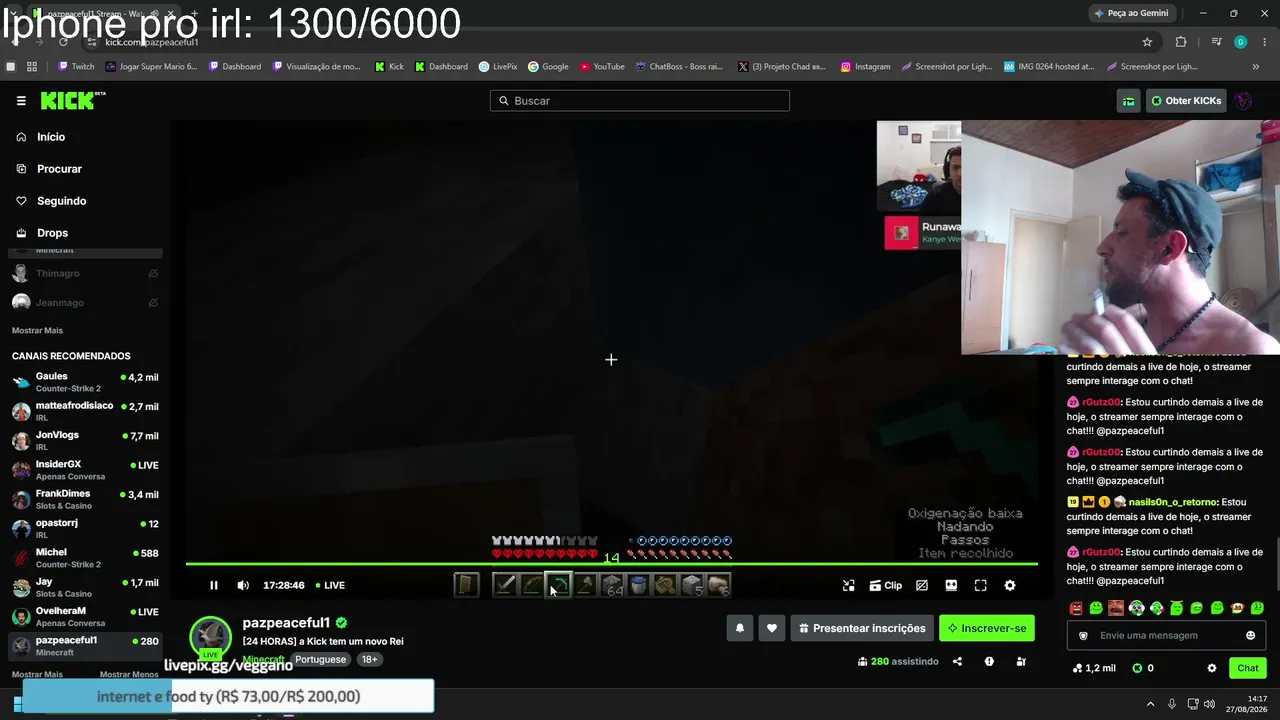1280x720 pixels.
Task: Open the FrankDimes channel
Action: click(86, 499)
